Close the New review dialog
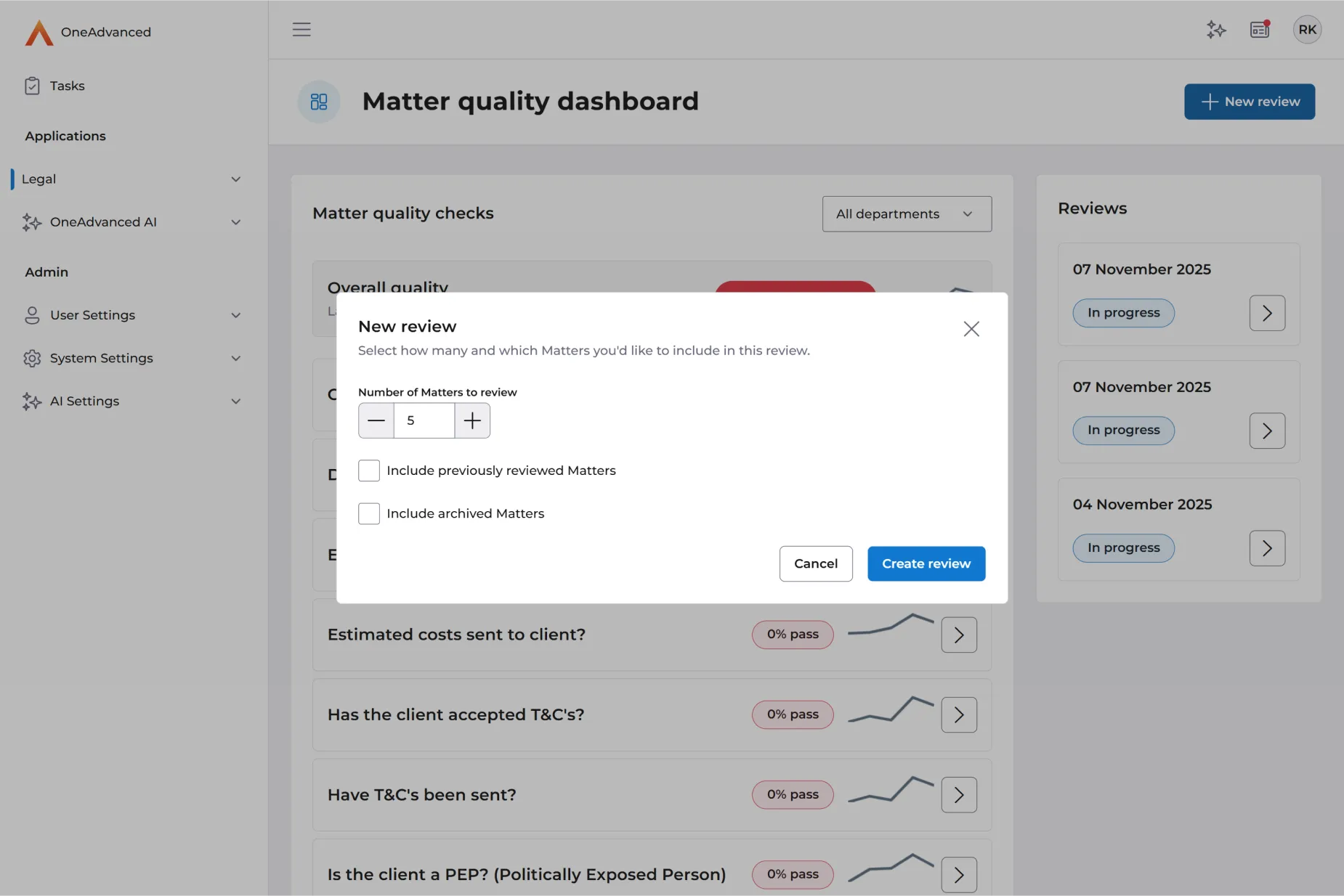Viewport: 1344px width, 896px height. pos(971,329)
